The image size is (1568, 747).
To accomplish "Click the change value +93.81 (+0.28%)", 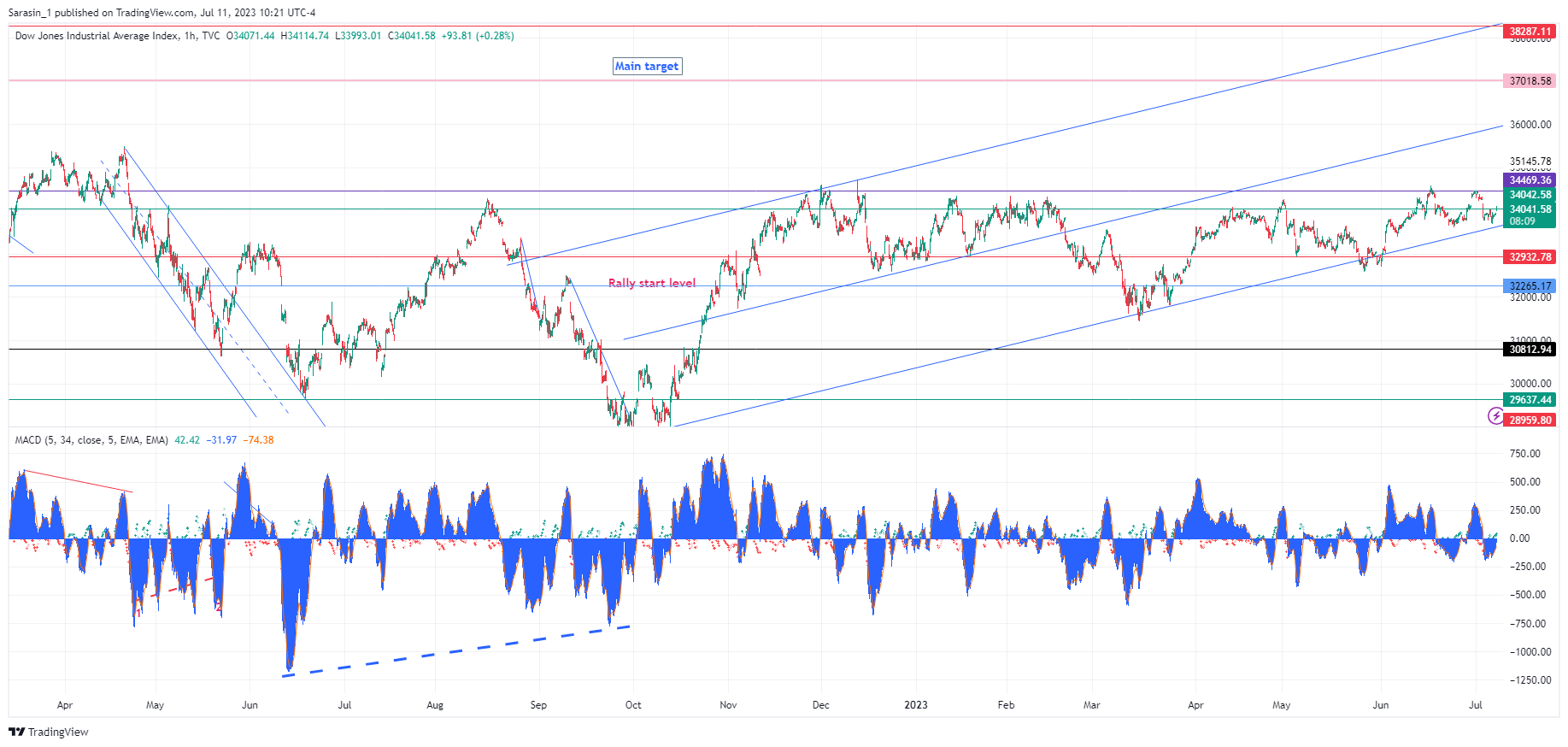I will coord(478,36).
